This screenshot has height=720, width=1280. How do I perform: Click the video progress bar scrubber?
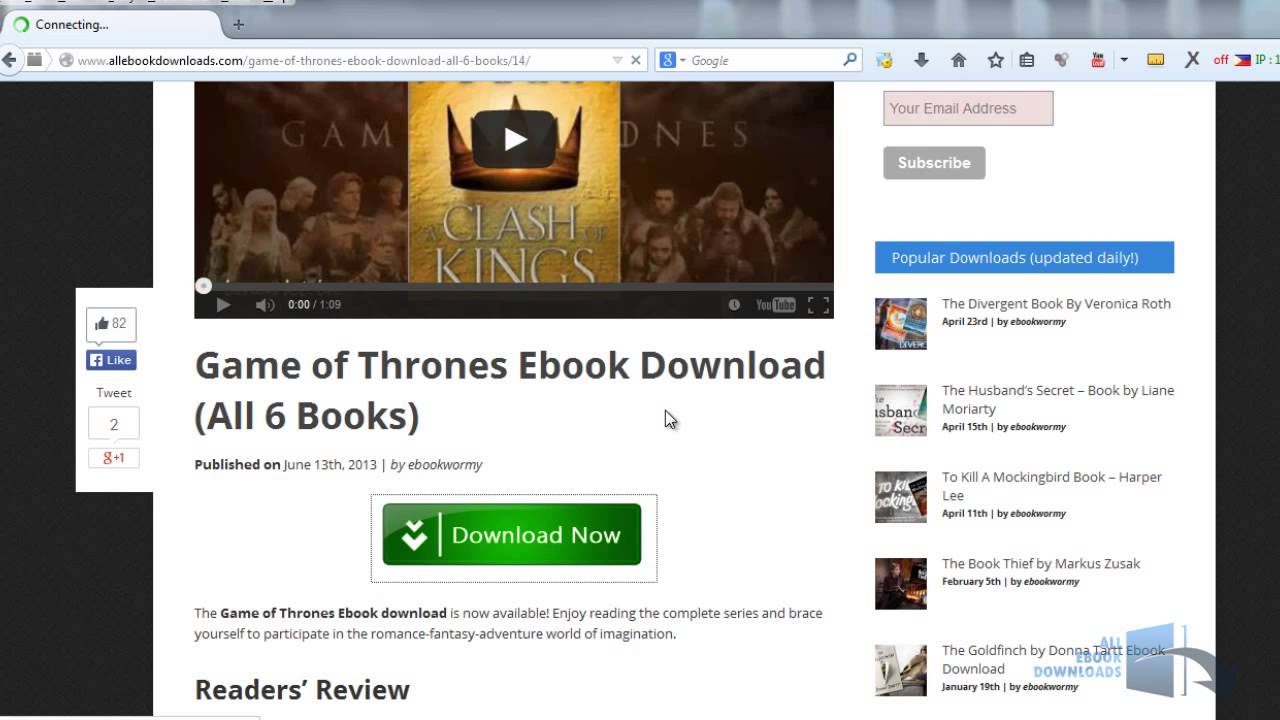(x=203, y=286)
